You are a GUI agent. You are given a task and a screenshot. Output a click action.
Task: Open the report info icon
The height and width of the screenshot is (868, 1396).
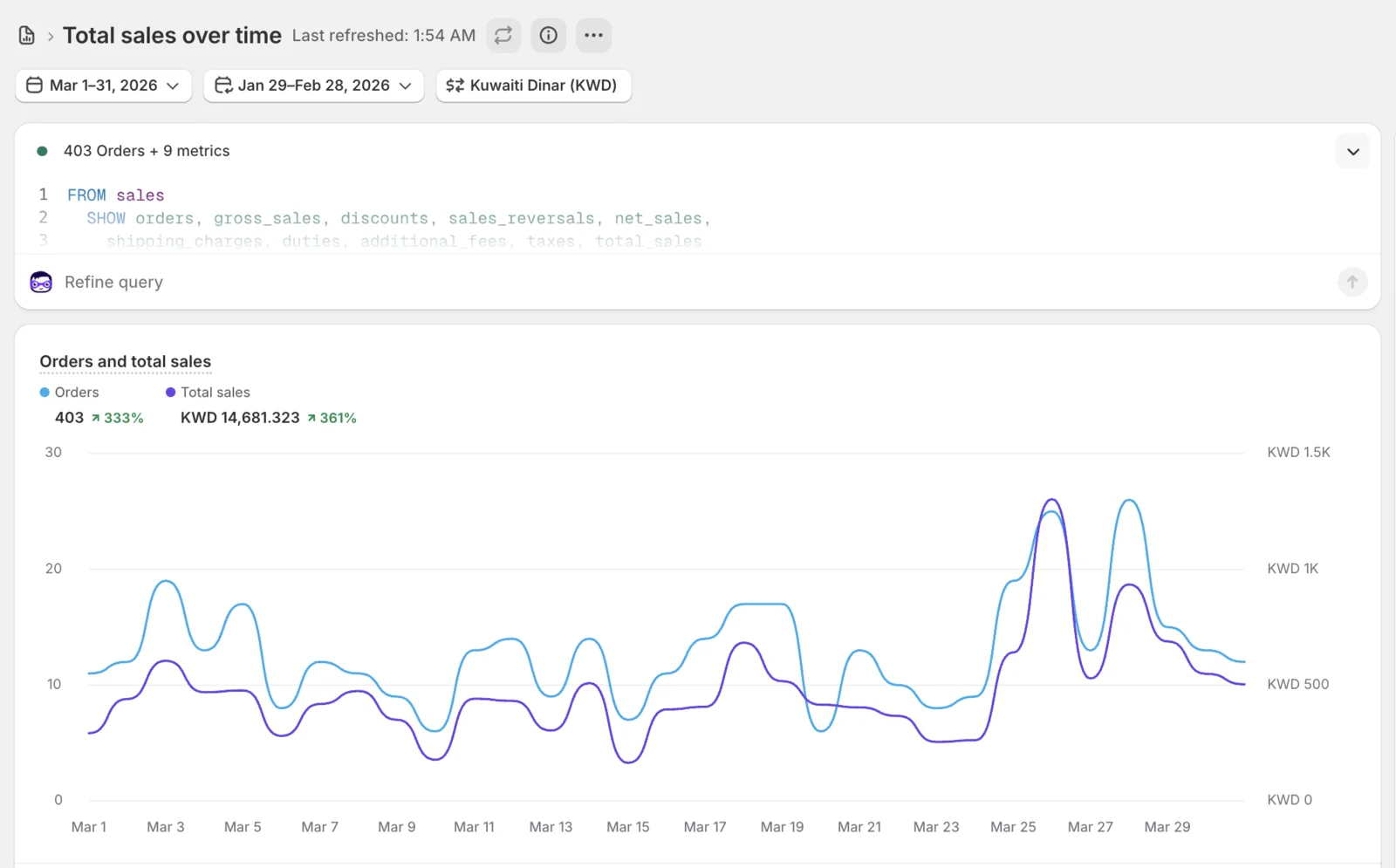point(549,36)
